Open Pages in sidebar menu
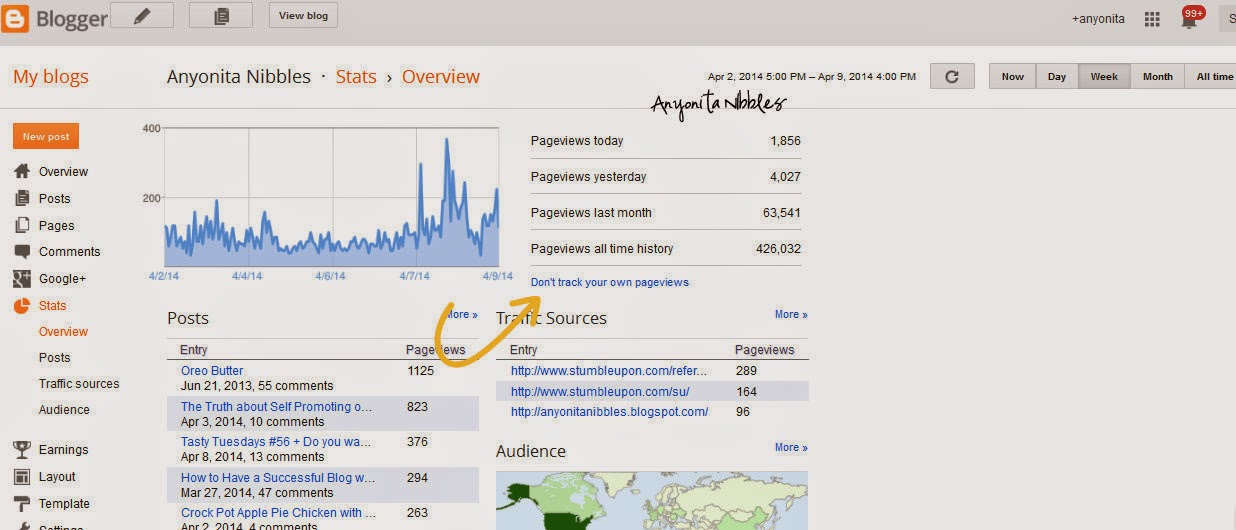The height and width of the screenshot is (530, 1236). click(57, 226)
